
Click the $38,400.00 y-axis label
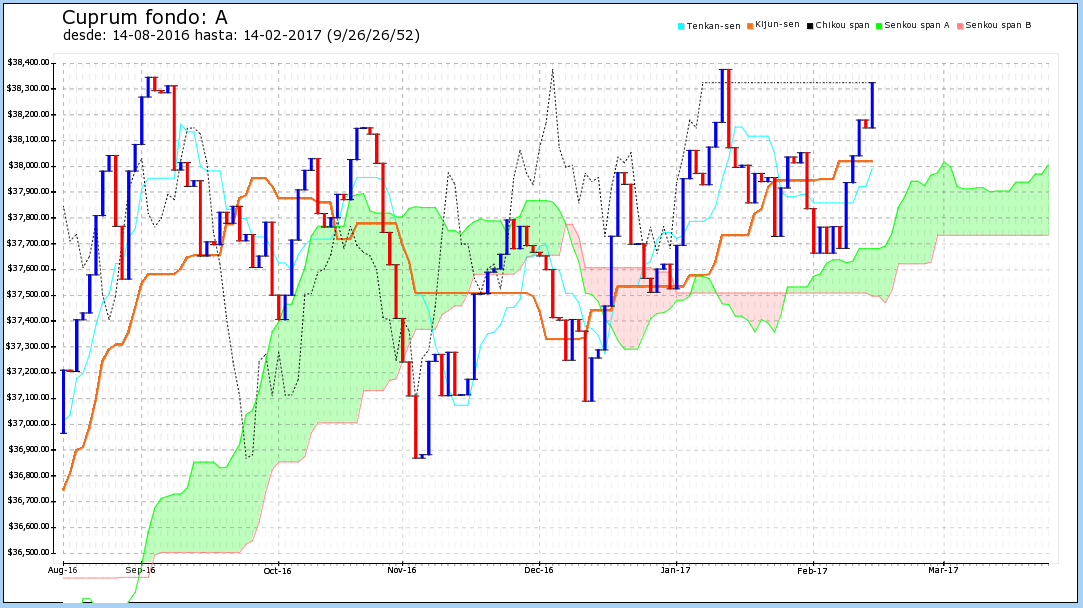28,63
